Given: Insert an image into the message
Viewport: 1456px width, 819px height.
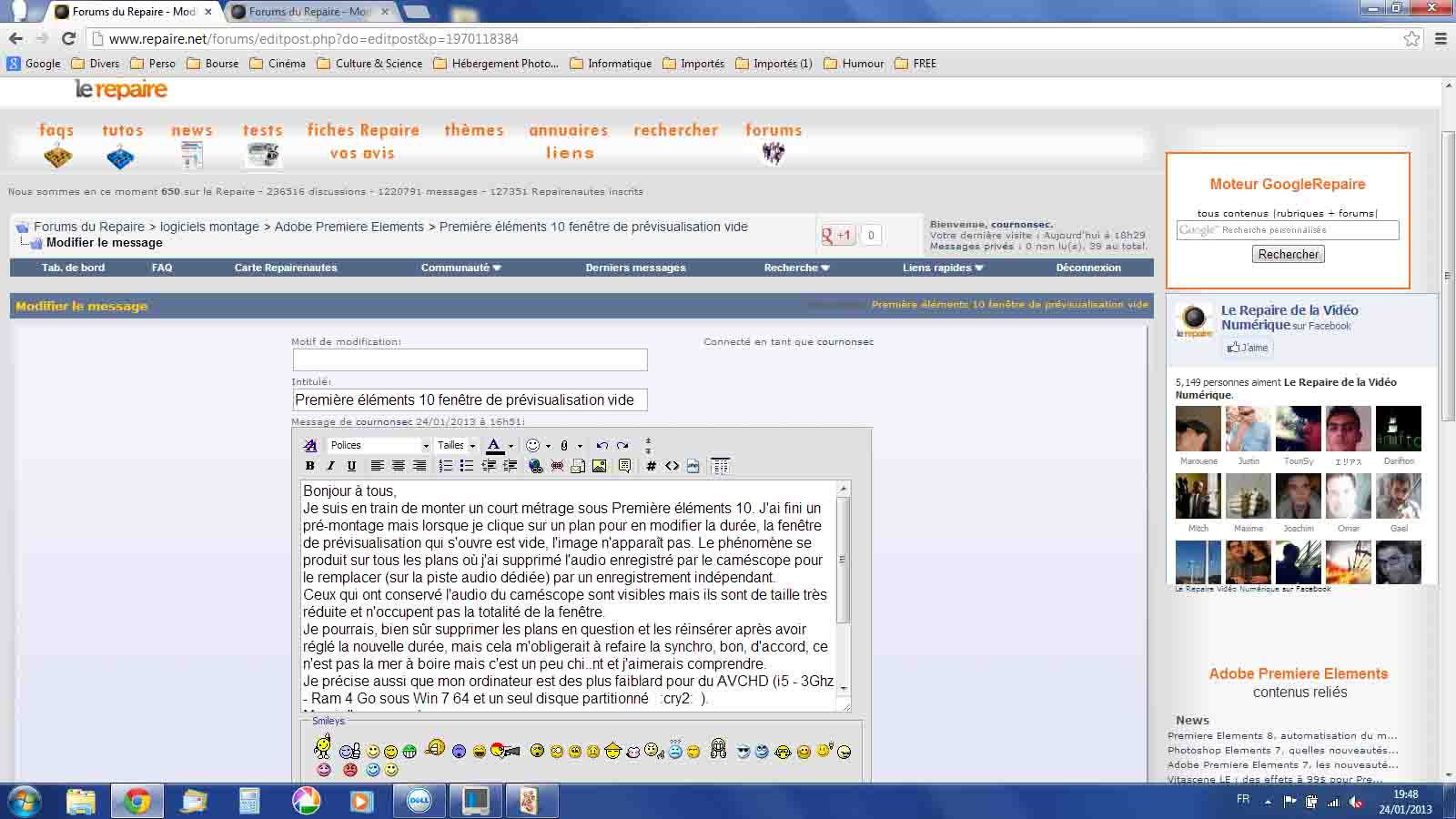Looking at the screenshot, I should (x=599, y=466).
